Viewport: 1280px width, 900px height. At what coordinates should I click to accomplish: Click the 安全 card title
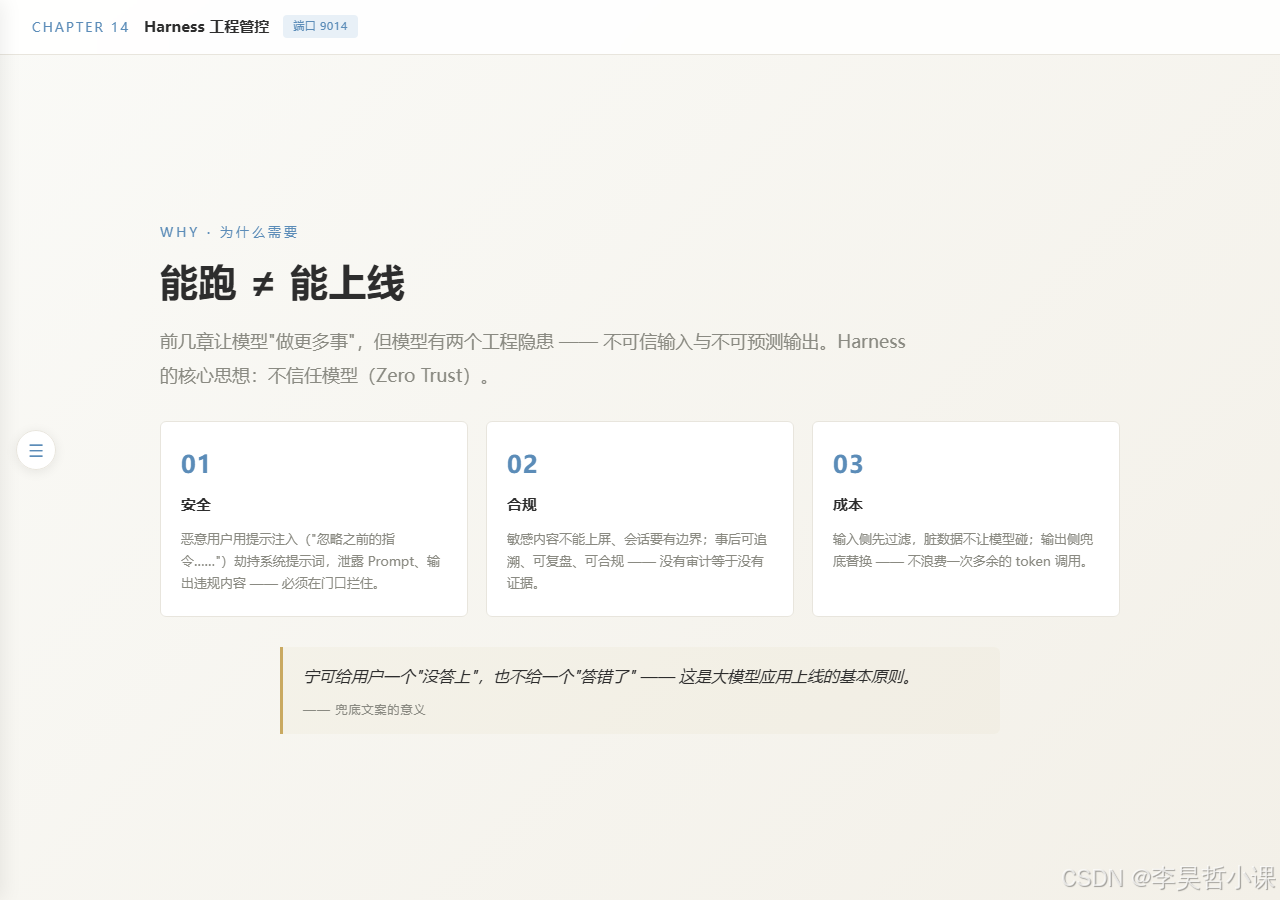pyautogui.click(x=196, y=505)
